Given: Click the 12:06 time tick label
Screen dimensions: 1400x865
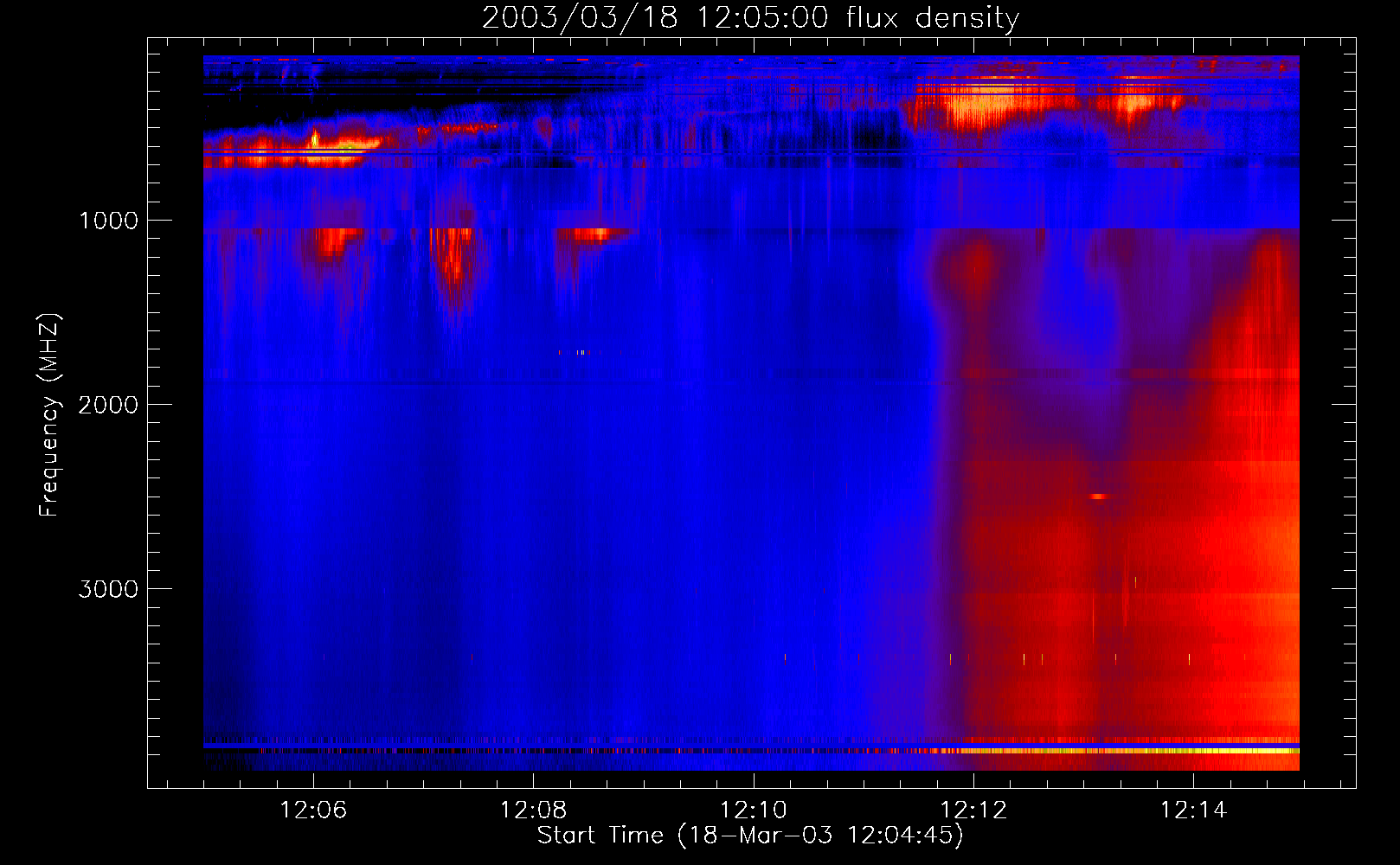Looking at the screenshot, I should [x=313, y=811].
